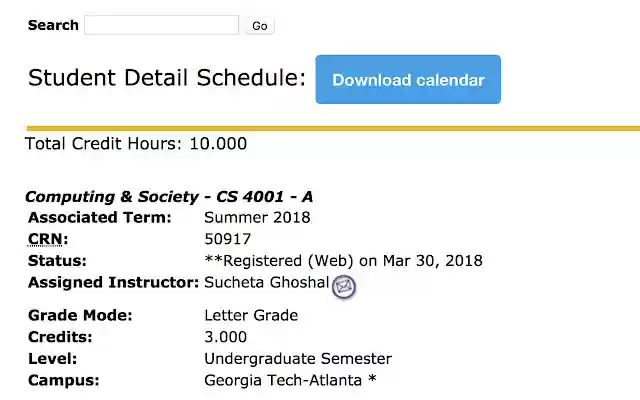This screenshot has height=400, width=640.
Task: Click the Registered (Web) status text
Action: (x=343, y=261)
